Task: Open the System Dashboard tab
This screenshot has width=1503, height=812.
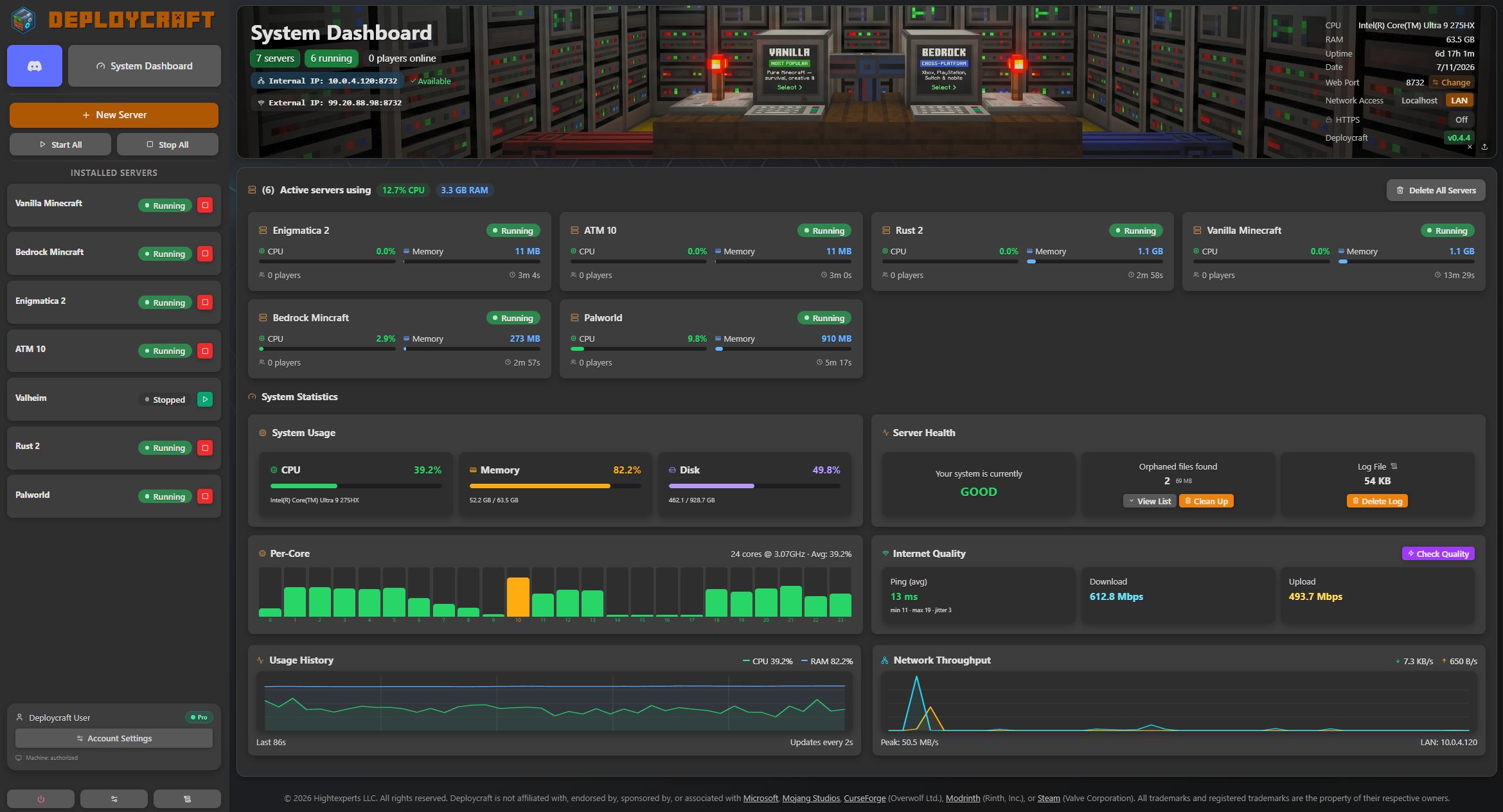Action: coord(145,66)
